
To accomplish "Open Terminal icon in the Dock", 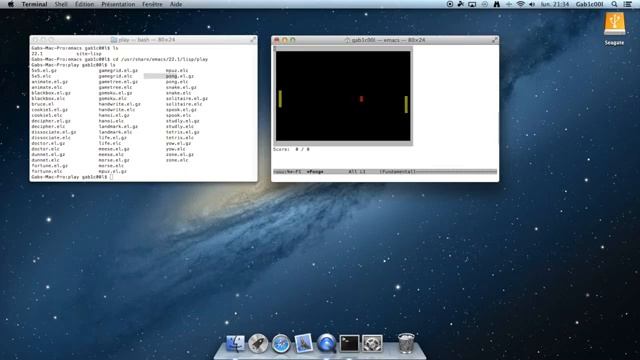I will coord(349,343).
